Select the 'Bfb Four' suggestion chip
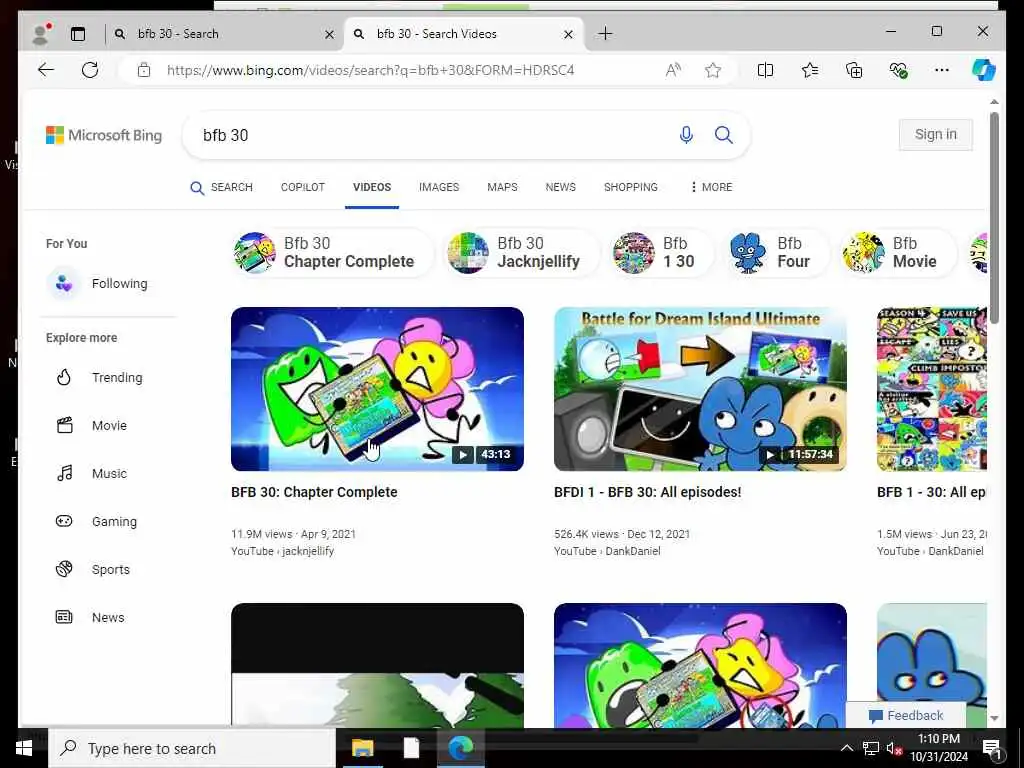The height and width of the screenshot is (768, 1024). (x=777, y=252)
